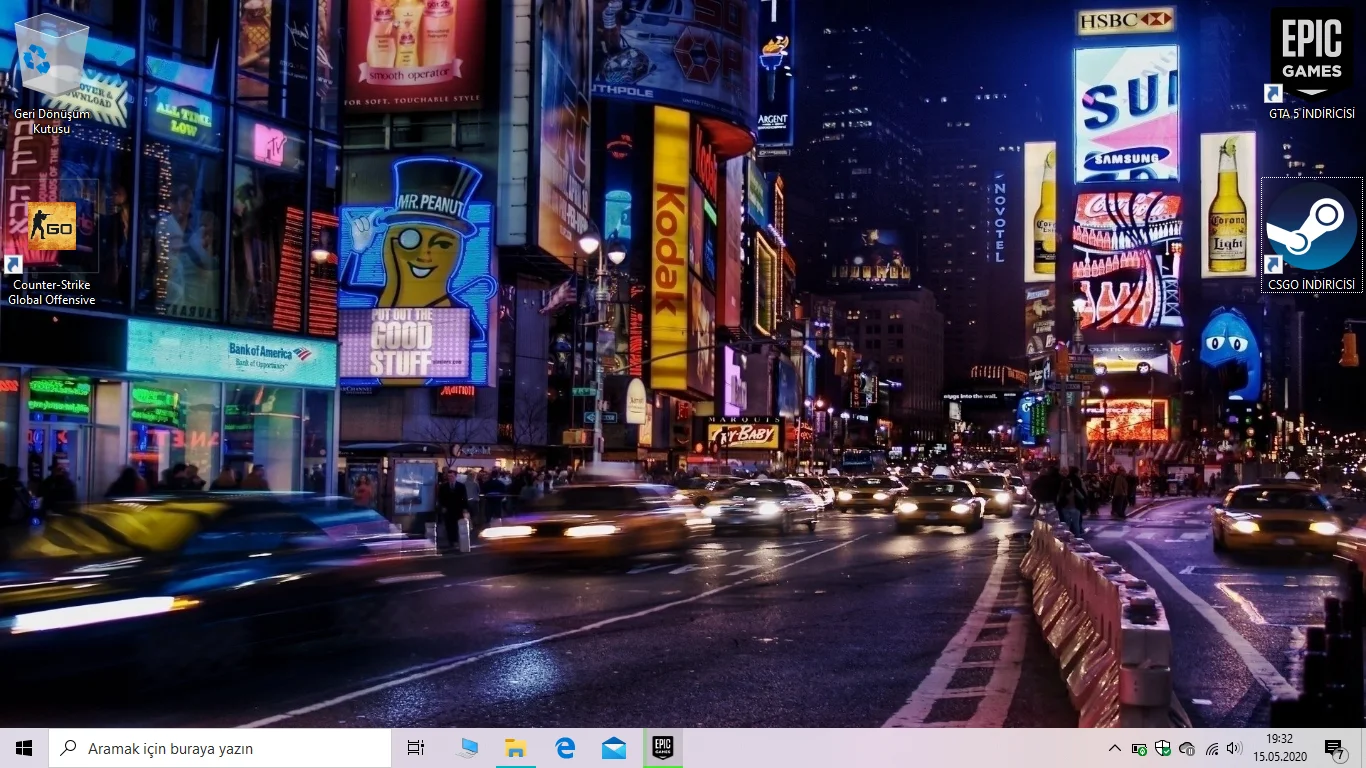Switch to Epic Games Launcher in taskbar

click(x=663, y=748)
